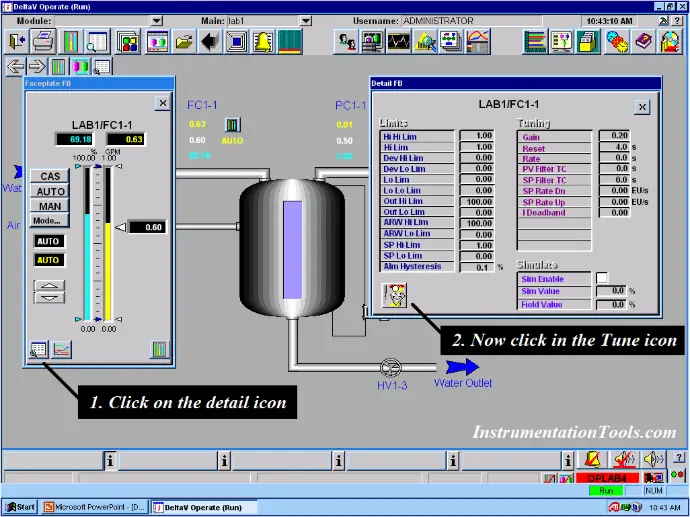Go to next display with right arrow
Screen dimensions: 690x517
37,66
